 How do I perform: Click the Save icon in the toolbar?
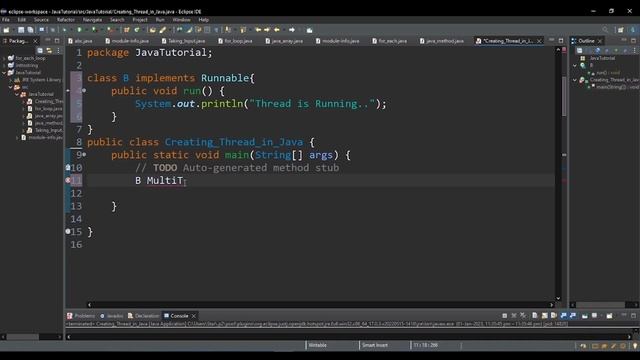21,30
